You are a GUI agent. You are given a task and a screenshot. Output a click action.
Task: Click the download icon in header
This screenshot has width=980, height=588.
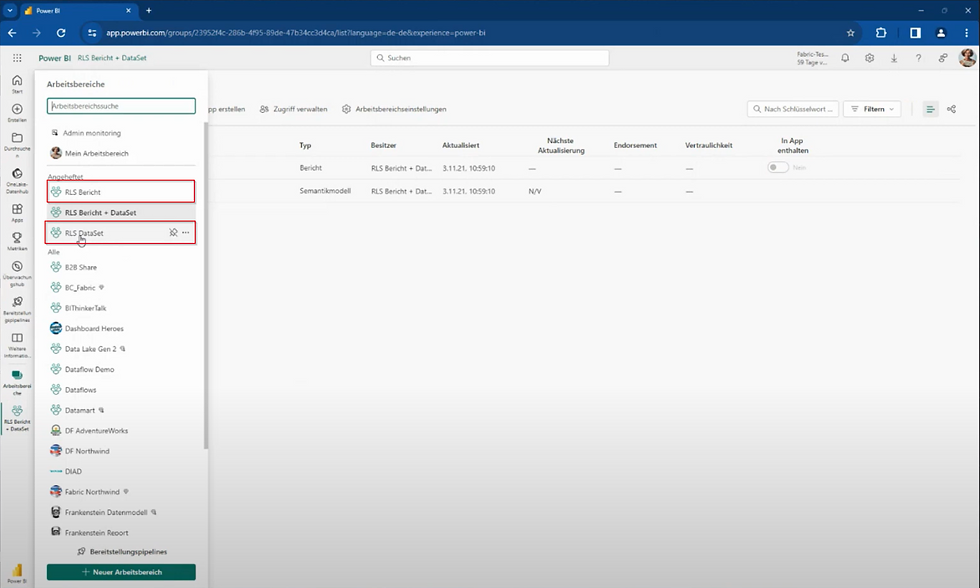point(894,57)
